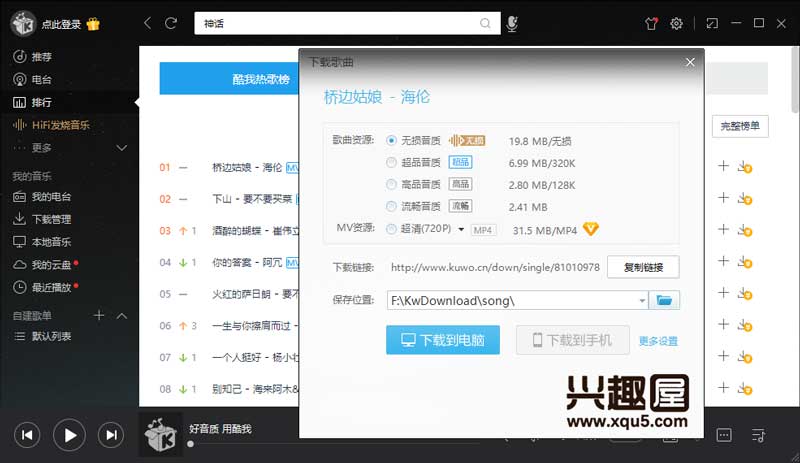Click 点此登录 to log in
This screenshot has height=463, width=800.
coord(61,24)
